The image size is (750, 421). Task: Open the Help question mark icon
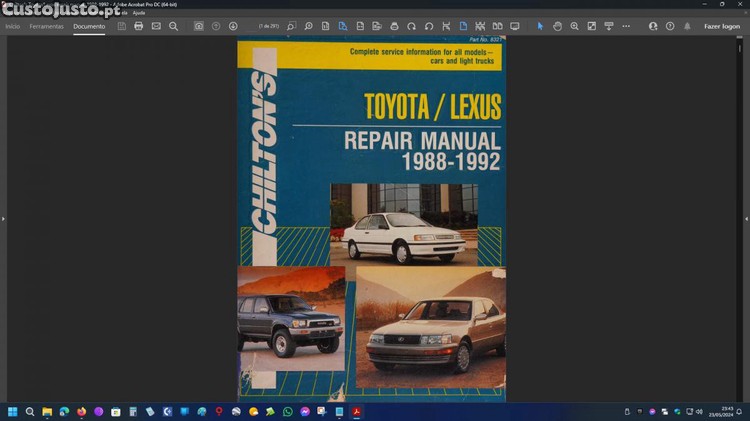[x=670, y=26]
